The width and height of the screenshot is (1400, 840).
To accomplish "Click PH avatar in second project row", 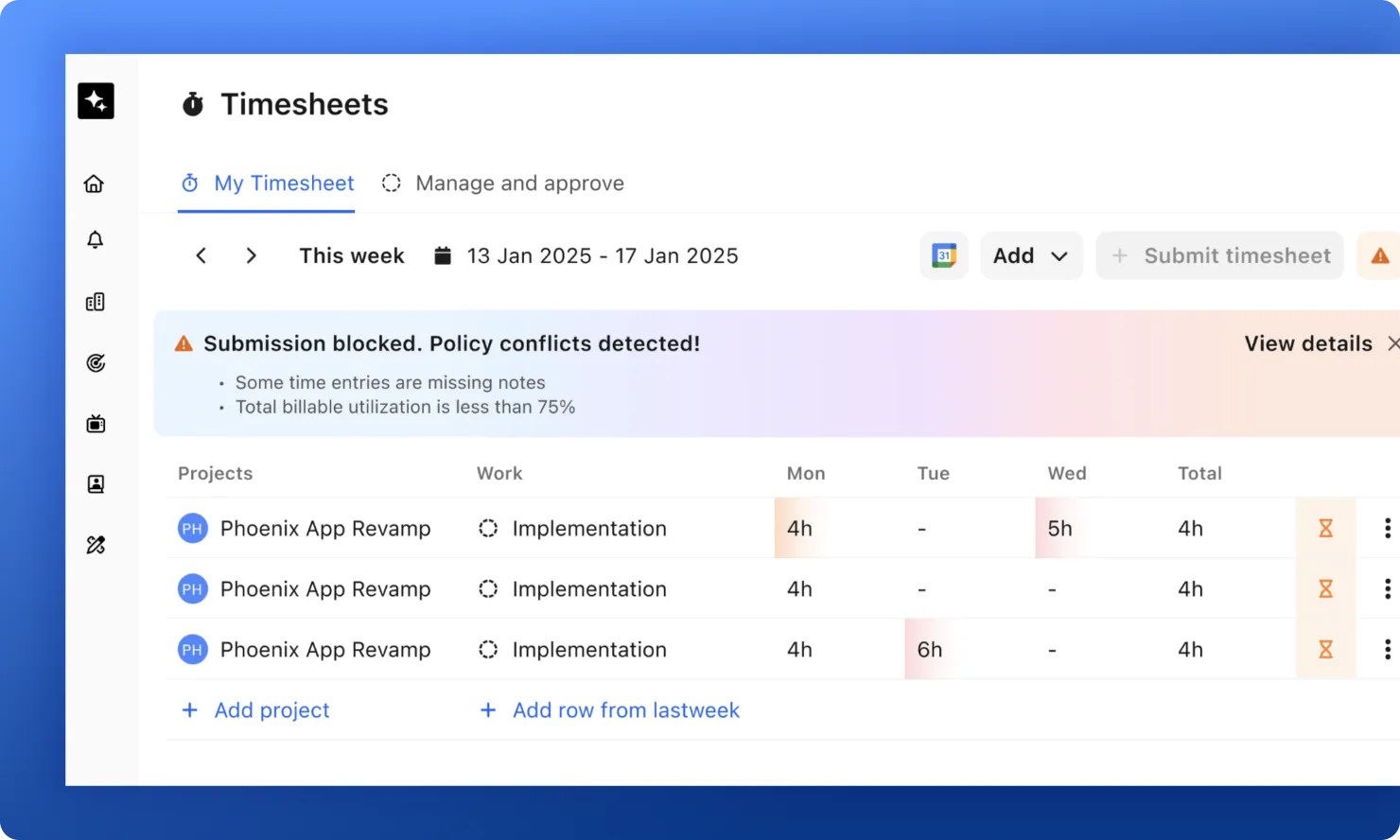I will [193, 588].
